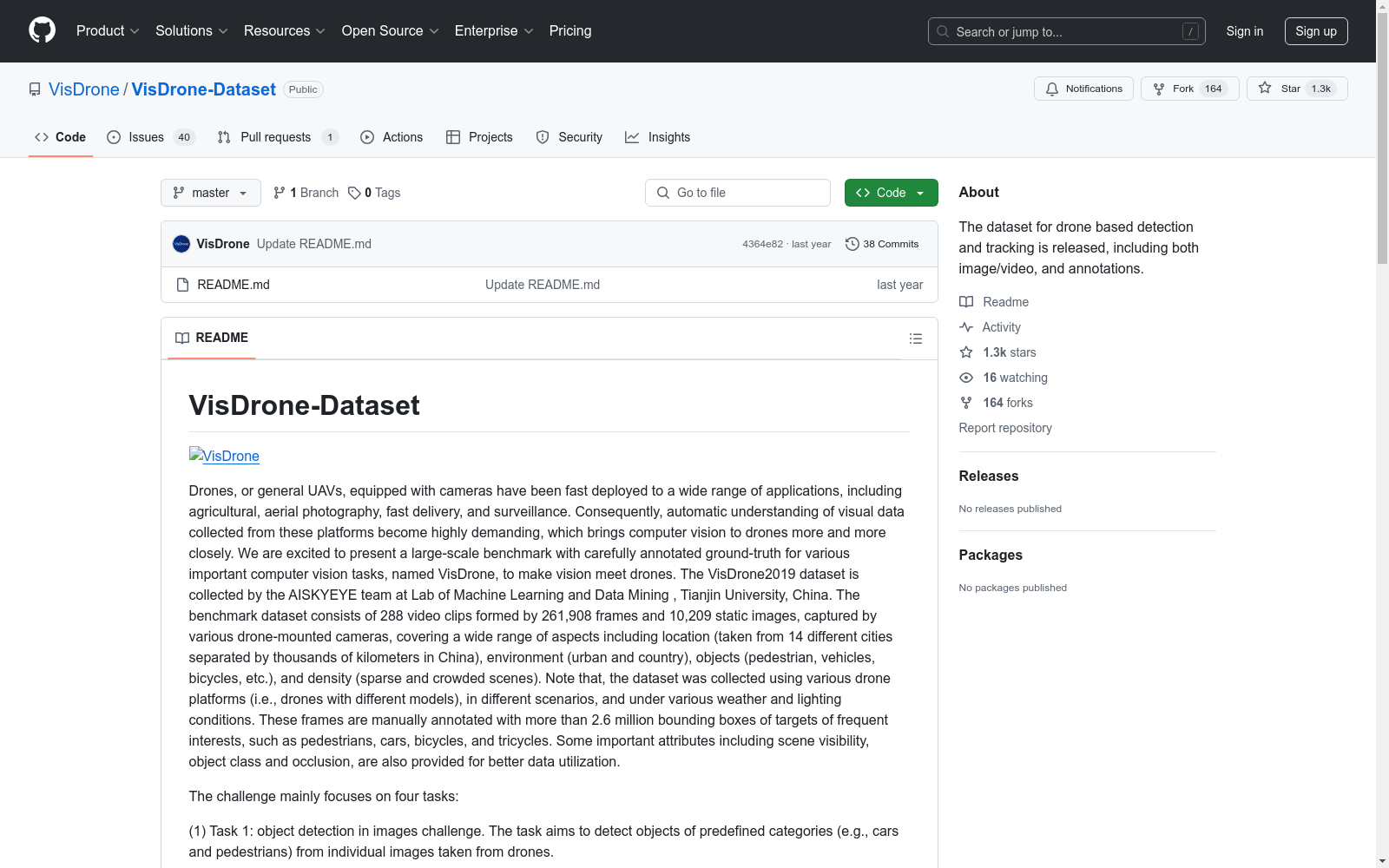View the 16 watching link
Viewport: 1389px width, 868px height.
[x=1004, y=378]
